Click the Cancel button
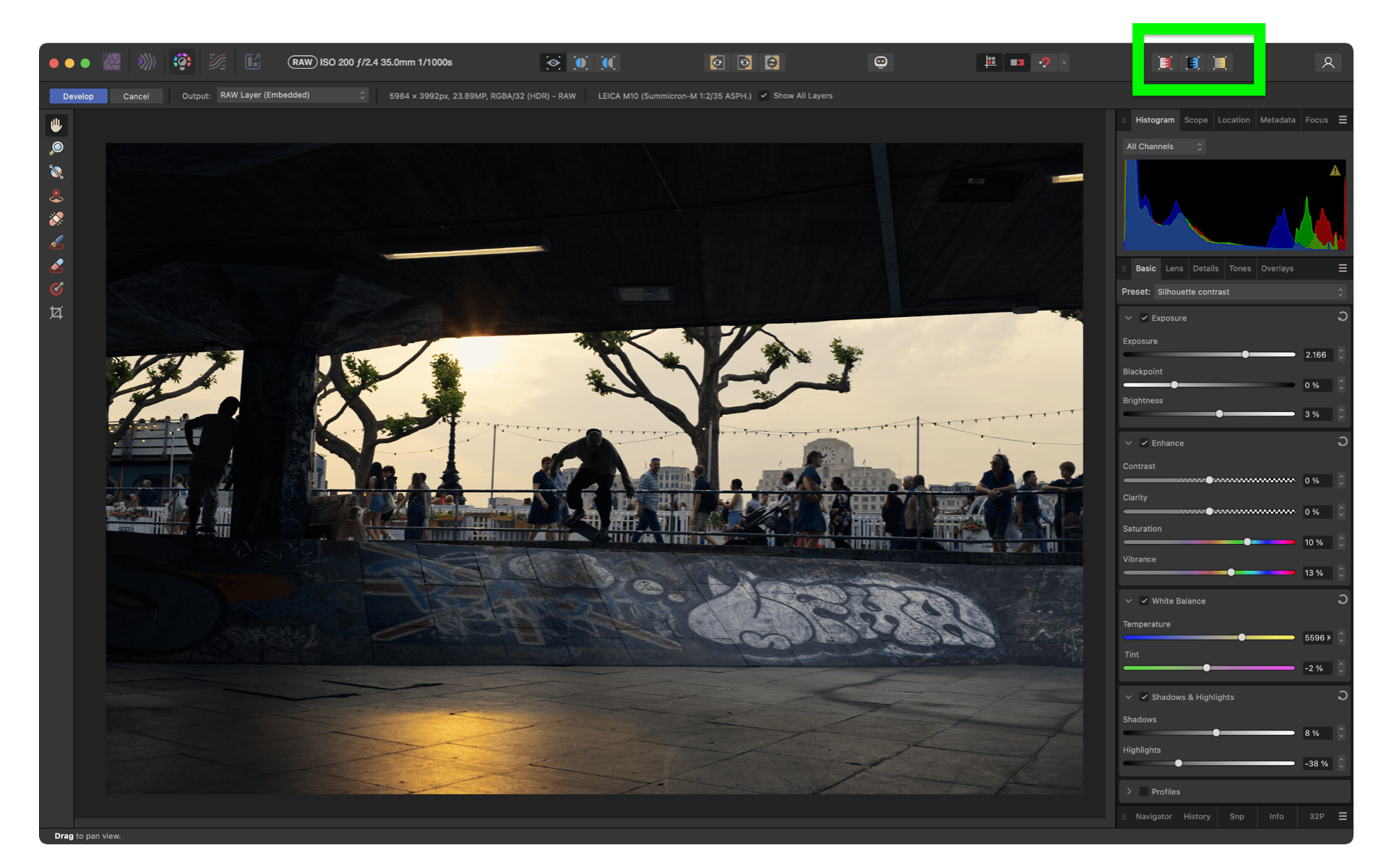This screenshot has height=868, width=1391. click(136, 96)
